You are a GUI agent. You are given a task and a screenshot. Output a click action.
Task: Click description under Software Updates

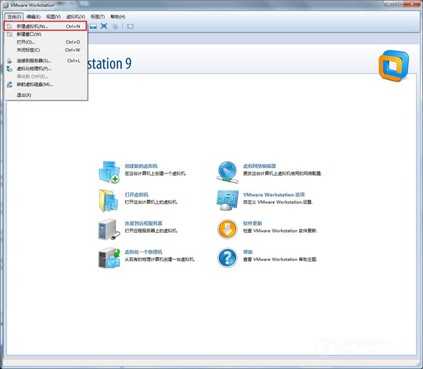tap(280, 231)
